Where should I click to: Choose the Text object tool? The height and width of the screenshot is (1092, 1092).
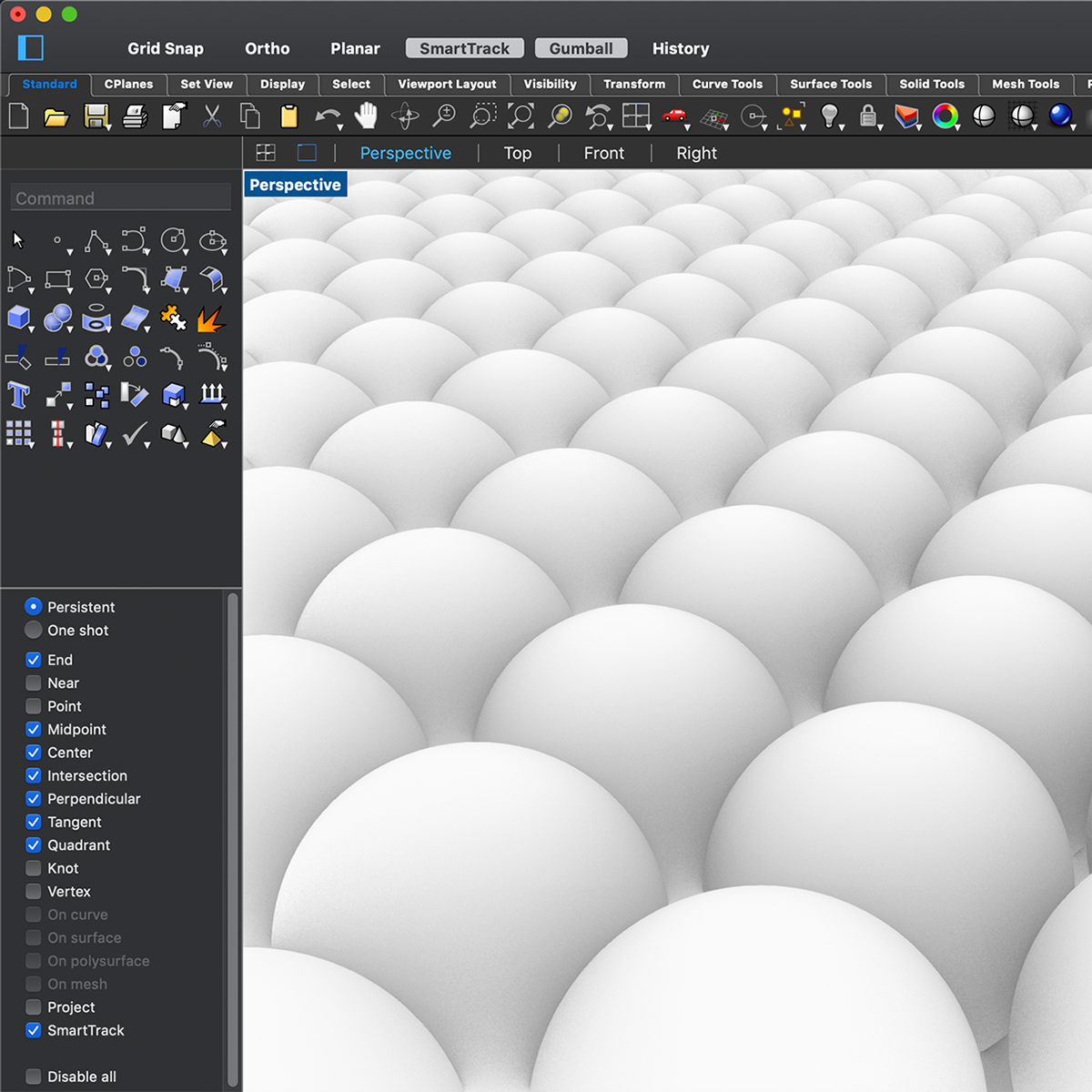(x=18, y=395)
